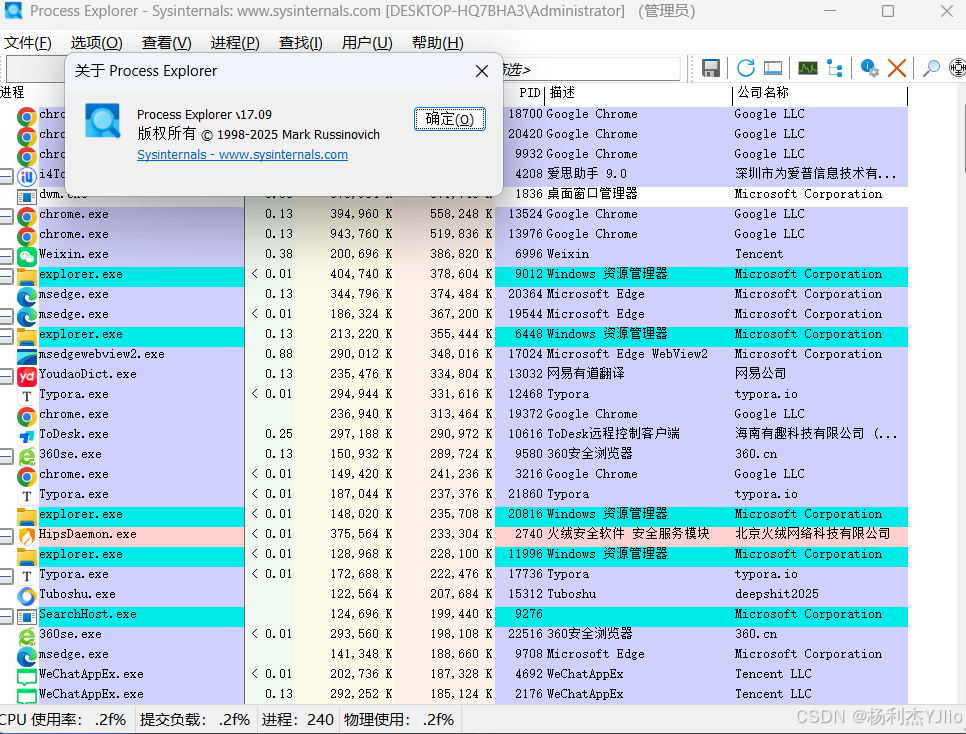The image size is (966, 734).
Task: Open the 选项(O) menu
Action: pos(97,43)
